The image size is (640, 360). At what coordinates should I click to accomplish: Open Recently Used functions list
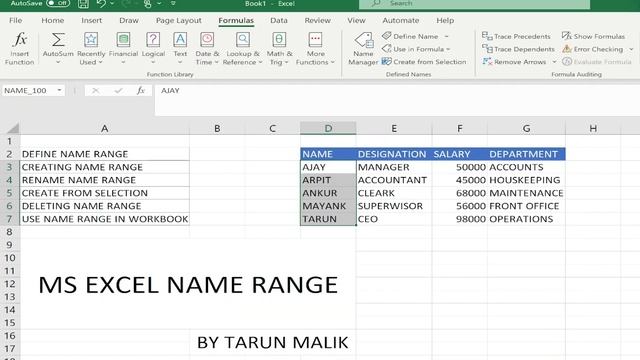tap(91, 49)
